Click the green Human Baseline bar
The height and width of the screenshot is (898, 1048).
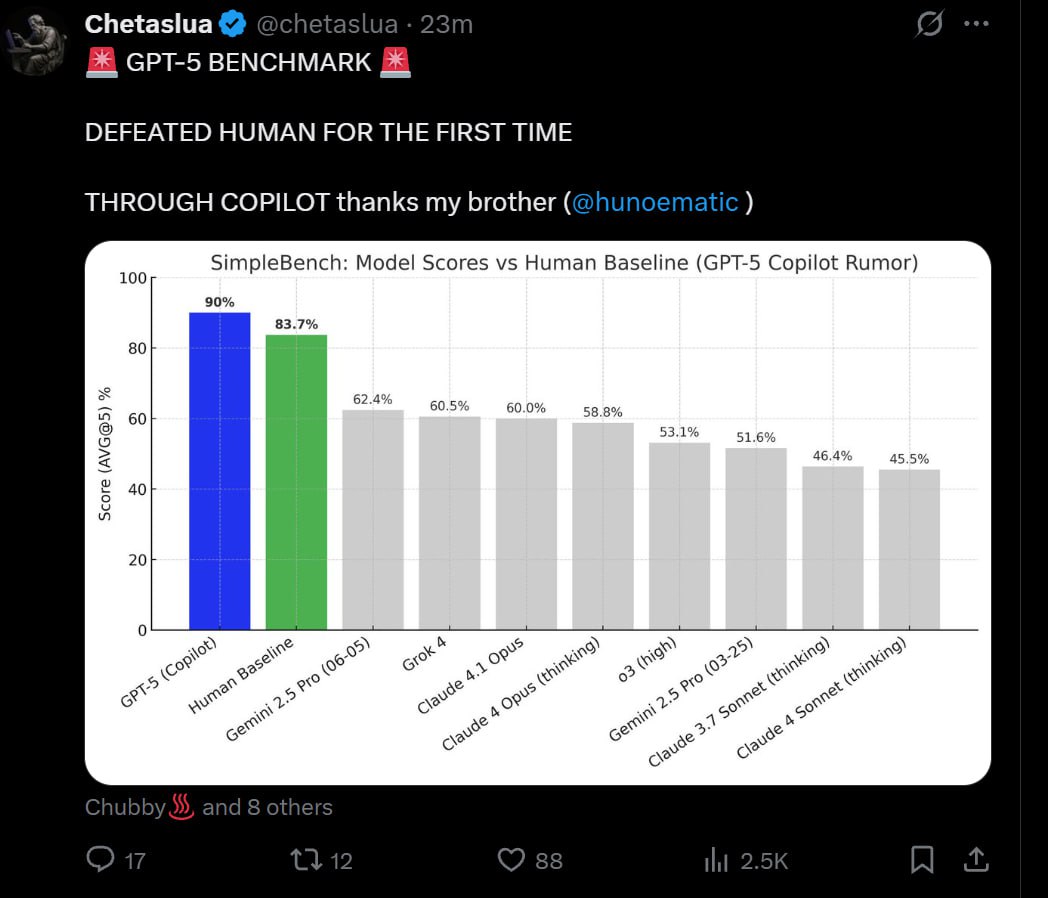click(296, 482)
